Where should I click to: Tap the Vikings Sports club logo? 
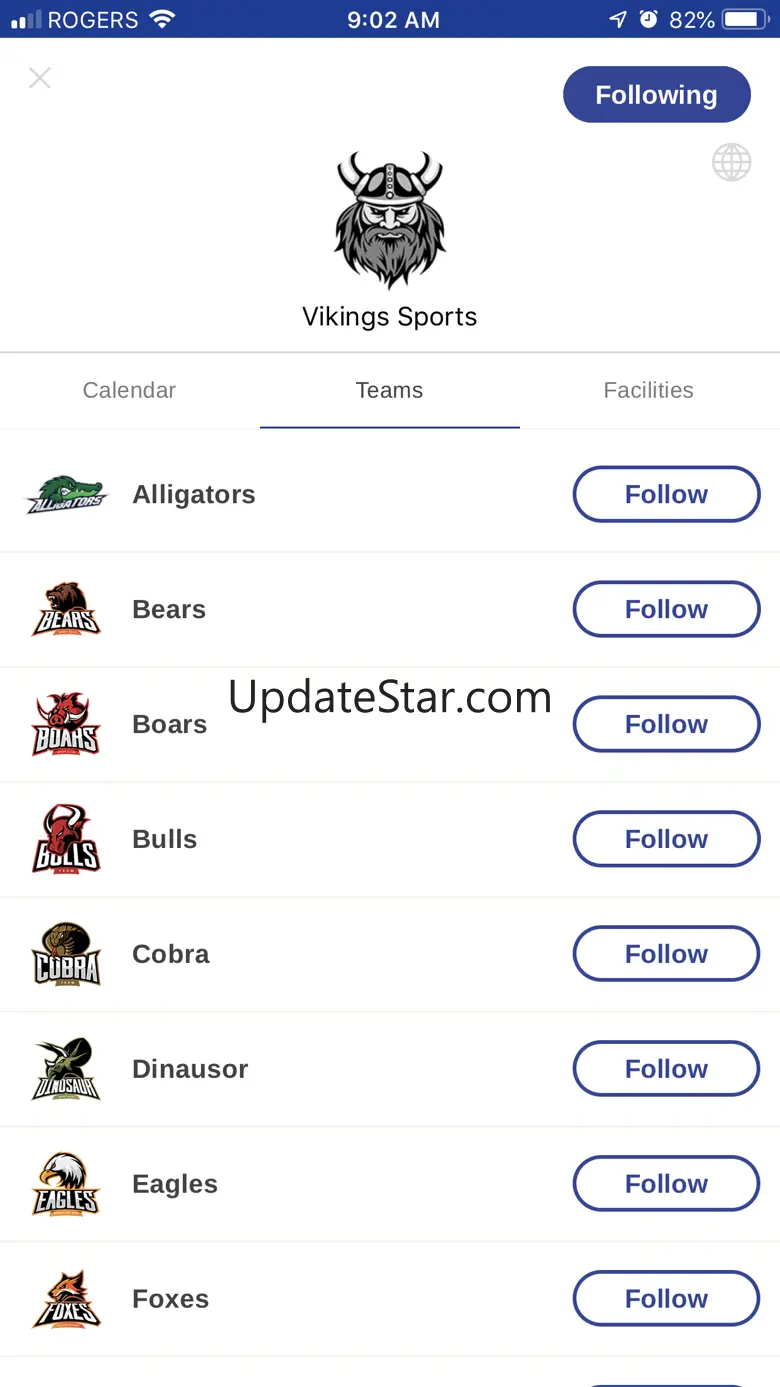pos(389,220)
